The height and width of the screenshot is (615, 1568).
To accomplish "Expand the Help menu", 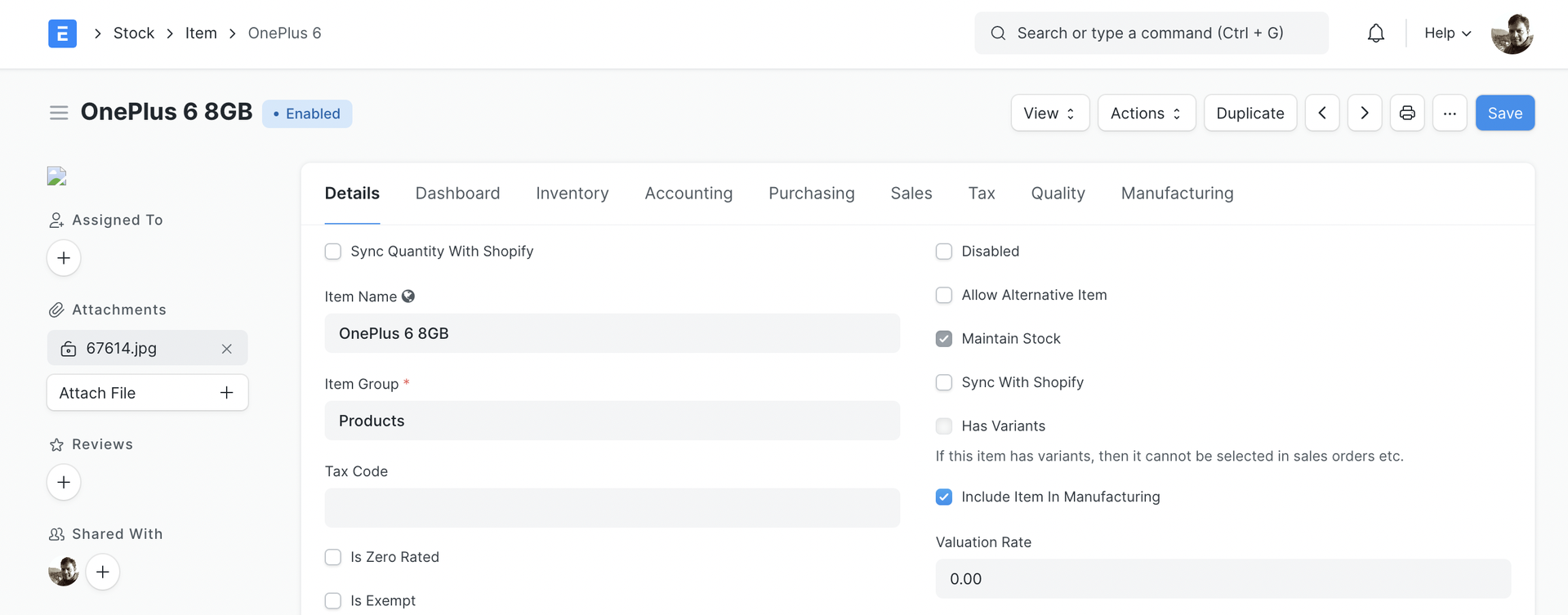I will click(1447, 33).
